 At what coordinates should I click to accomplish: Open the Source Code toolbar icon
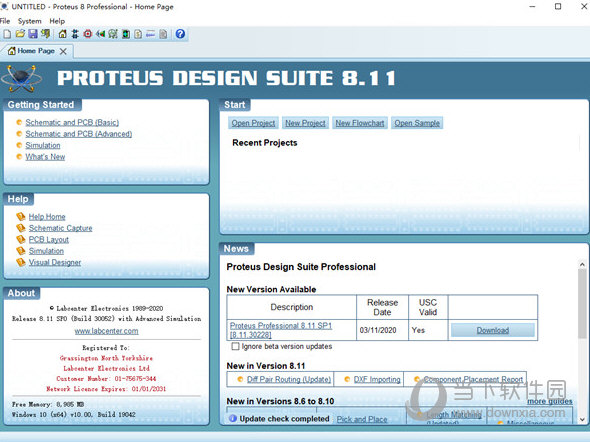click(x=151, y=34)
